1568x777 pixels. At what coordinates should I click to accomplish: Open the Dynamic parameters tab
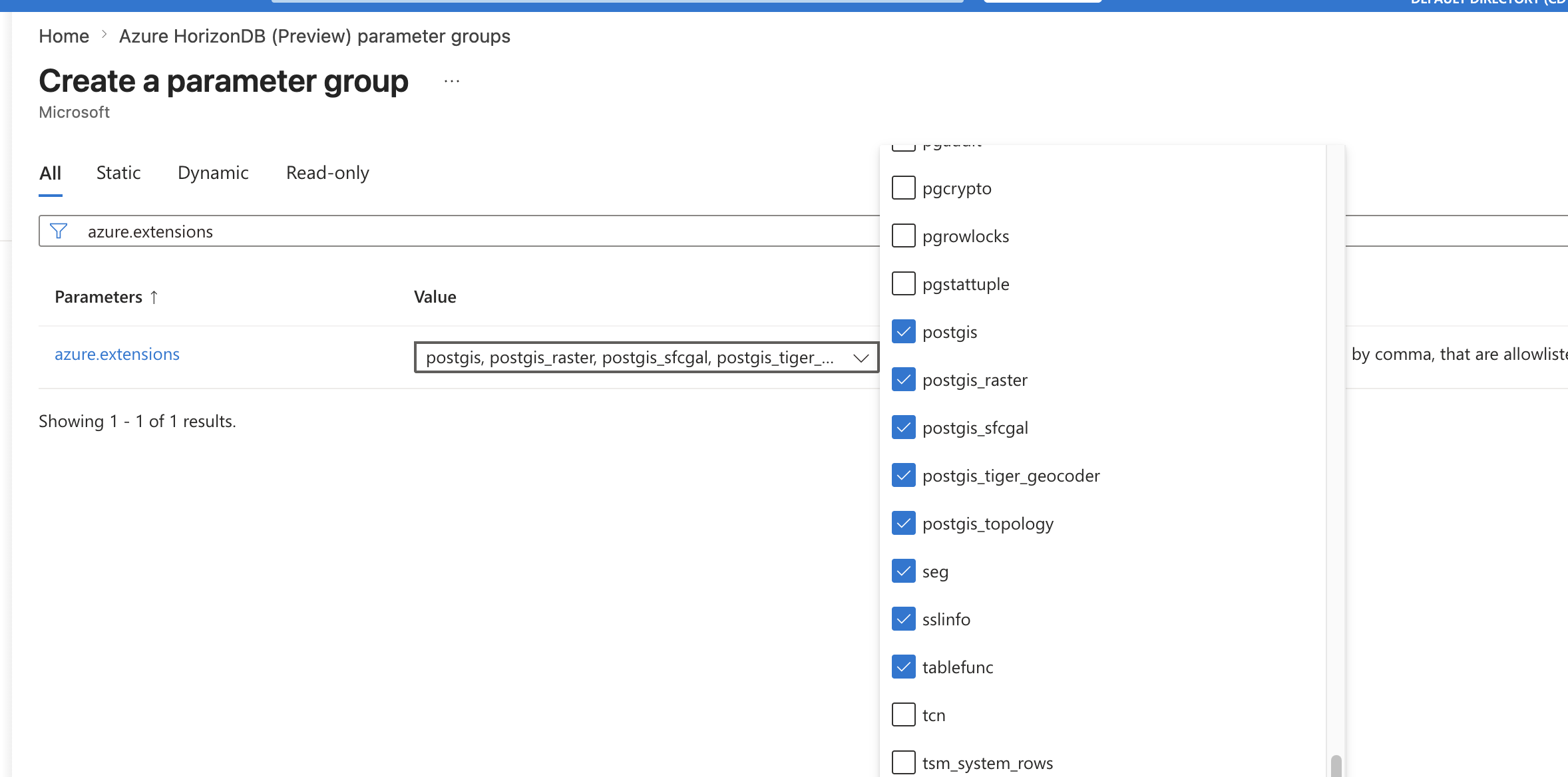pyautogui.click(x=213, y=173)
